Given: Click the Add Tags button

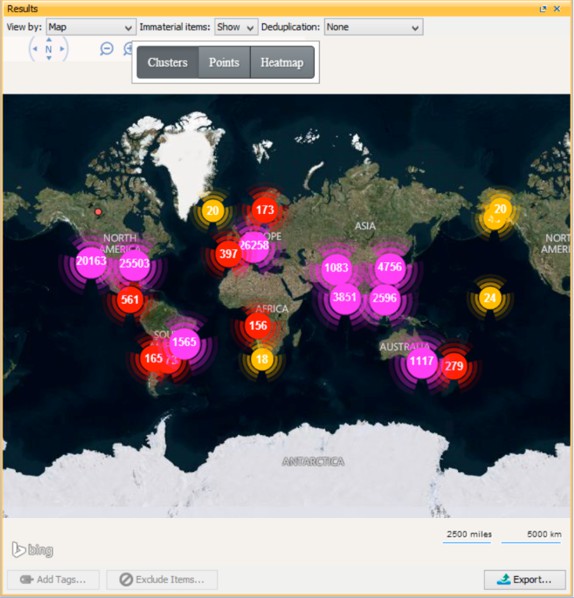Looking at the screenshot, I should click(x=53, y=580).
